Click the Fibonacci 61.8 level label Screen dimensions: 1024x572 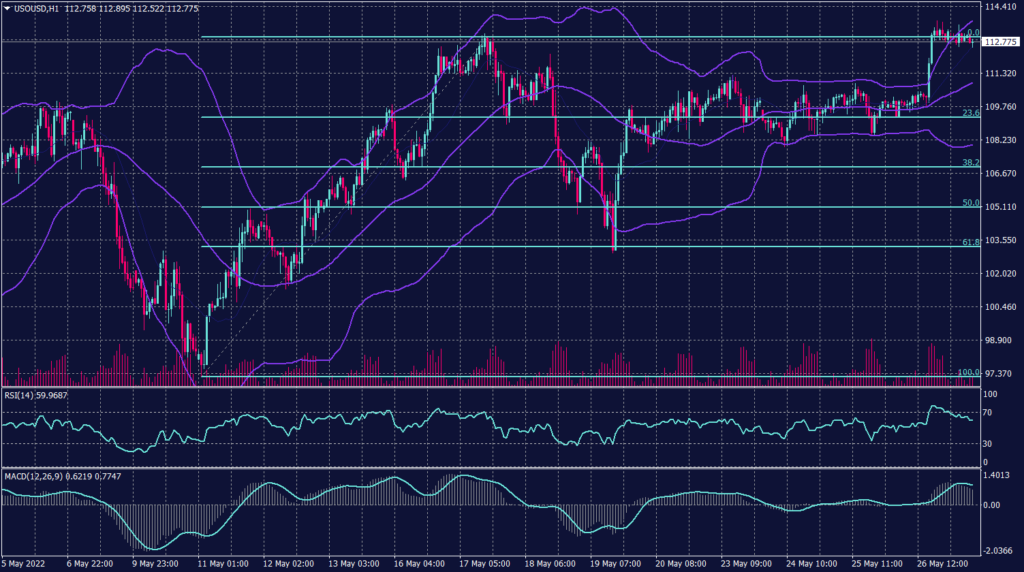click(x=968, y=242)
